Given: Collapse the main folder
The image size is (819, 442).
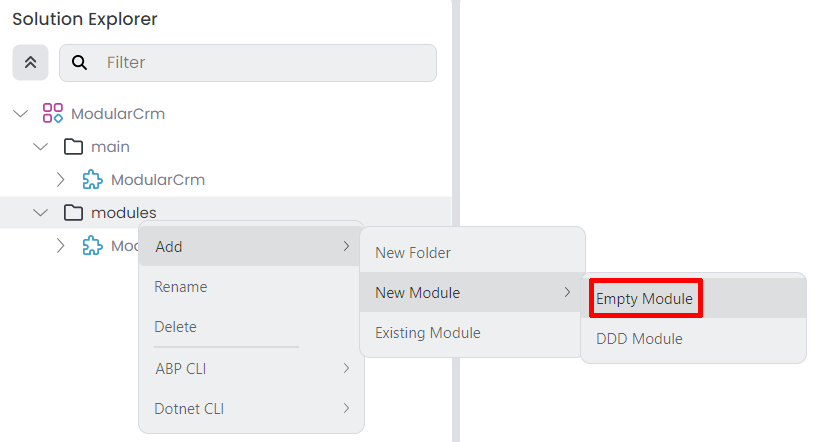Looking at the screenshot, I should point(41,147).
